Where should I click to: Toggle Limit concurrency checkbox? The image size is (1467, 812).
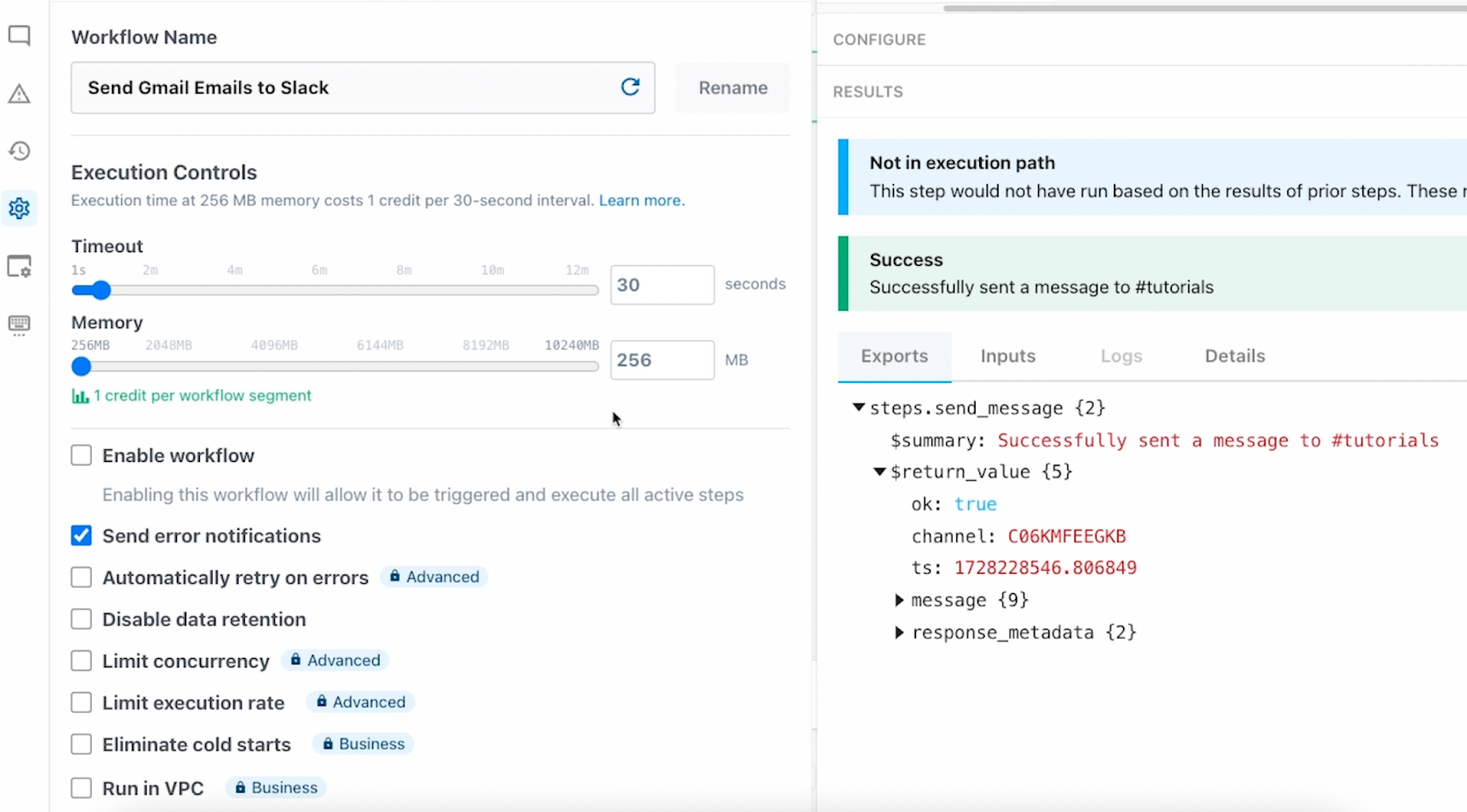[x=82, y=661]
